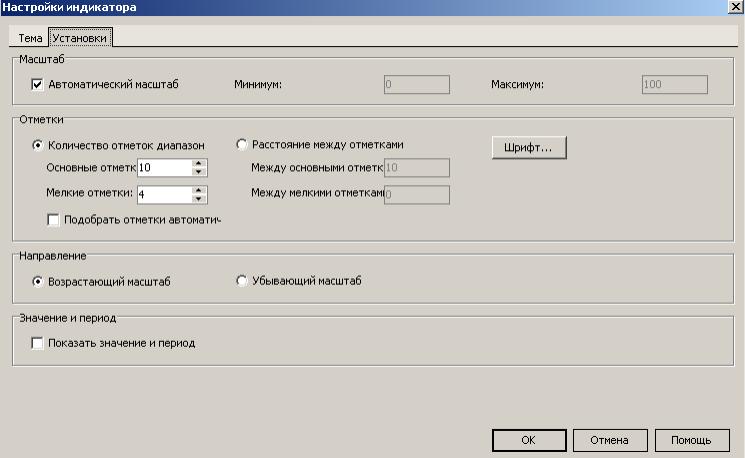
Task: Open Помощь help button
Action: point(692,440)
